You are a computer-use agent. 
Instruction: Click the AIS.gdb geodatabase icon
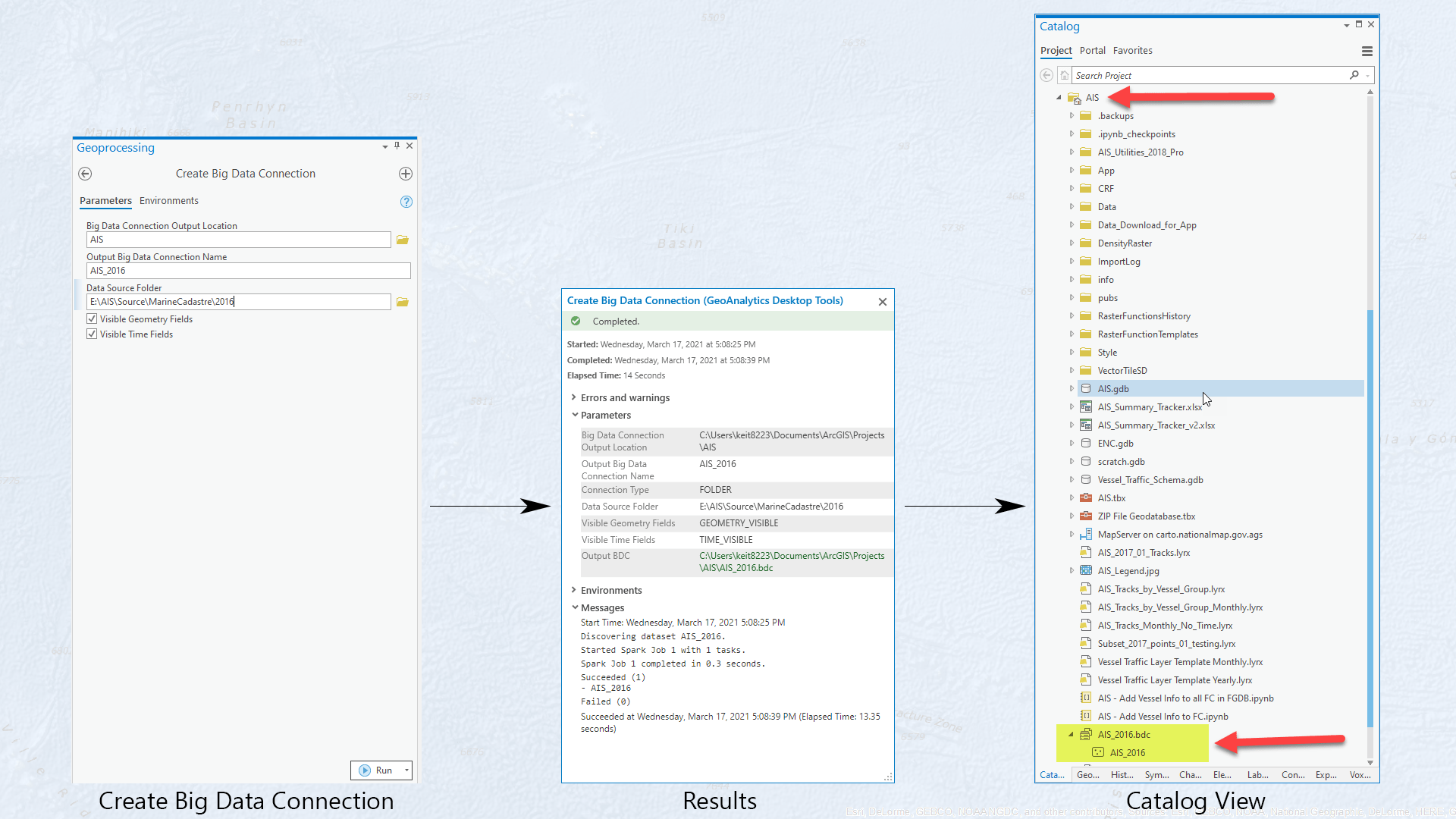point(1086,389)
